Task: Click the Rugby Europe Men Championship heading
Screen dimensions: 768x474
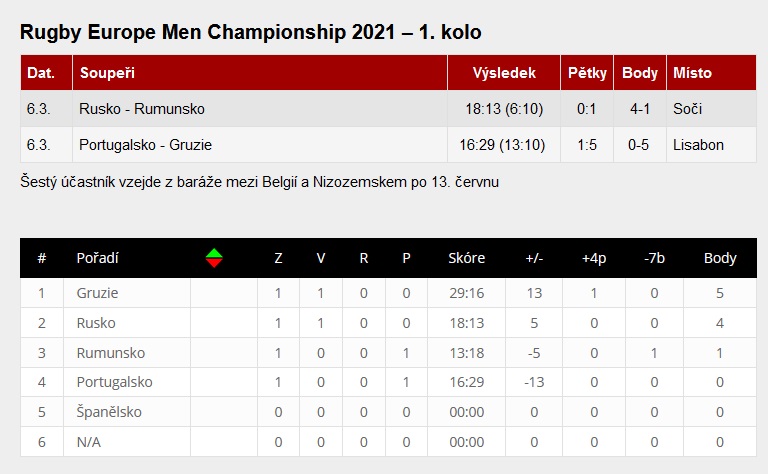Action: [250, 32]
